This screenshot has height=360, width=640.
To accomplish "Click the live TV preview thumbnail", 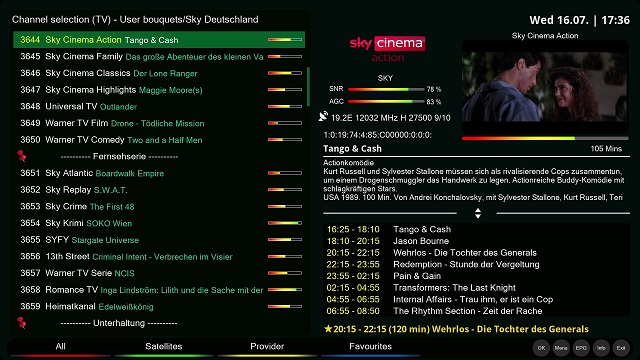I will (545, 86).
